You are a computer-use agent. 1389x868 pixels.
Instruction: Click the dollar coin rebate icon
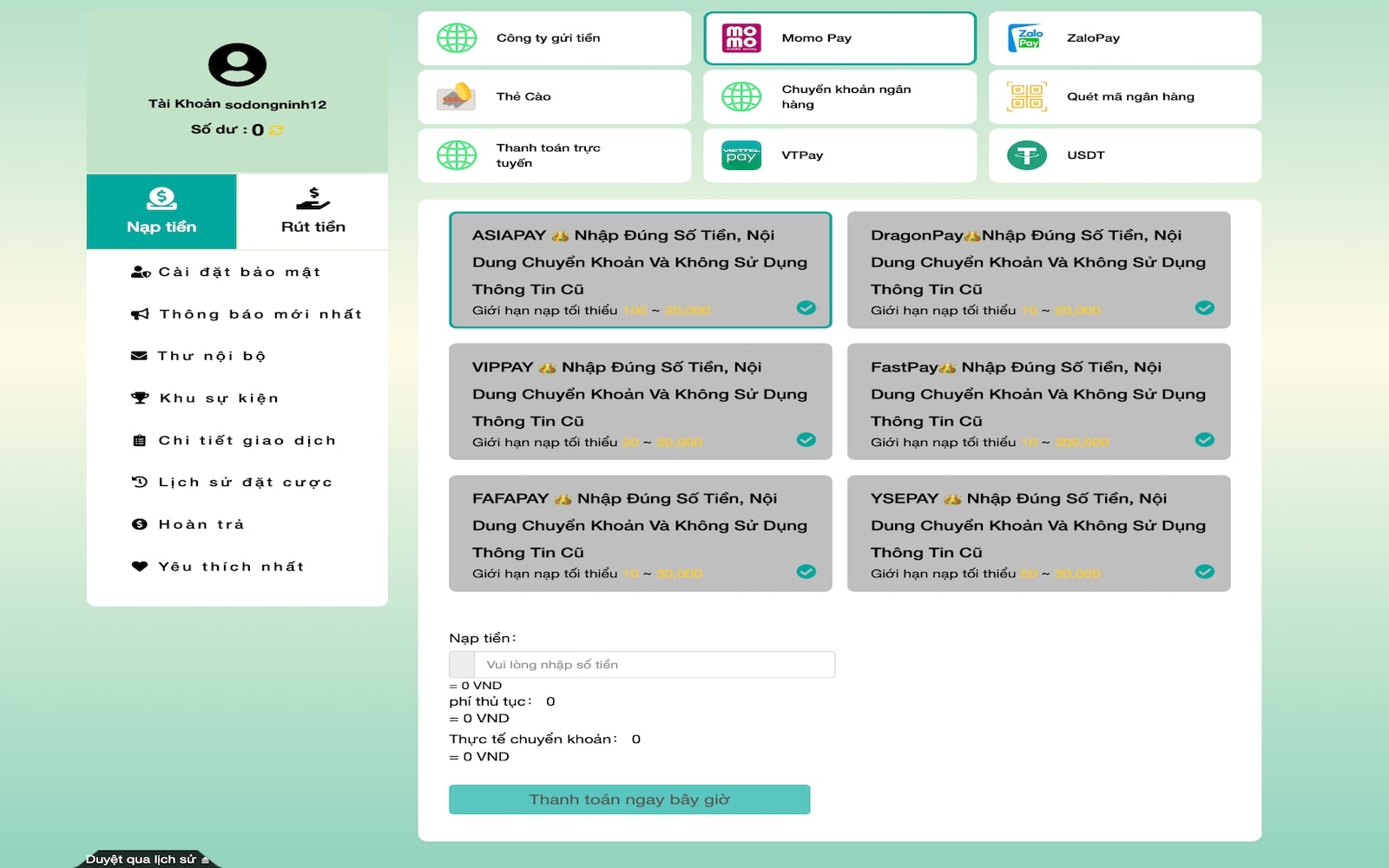point(139,524)
